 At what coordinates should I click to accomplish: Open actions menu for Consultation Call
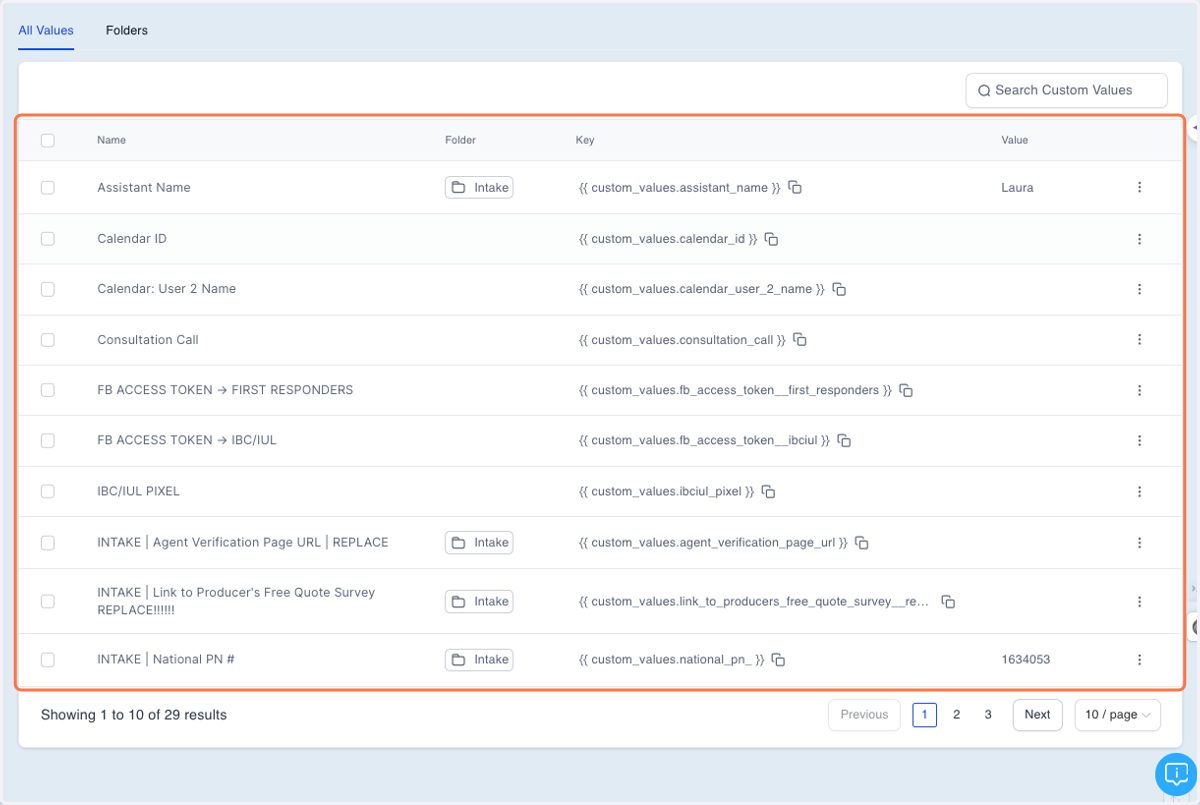pos(1139,340)
